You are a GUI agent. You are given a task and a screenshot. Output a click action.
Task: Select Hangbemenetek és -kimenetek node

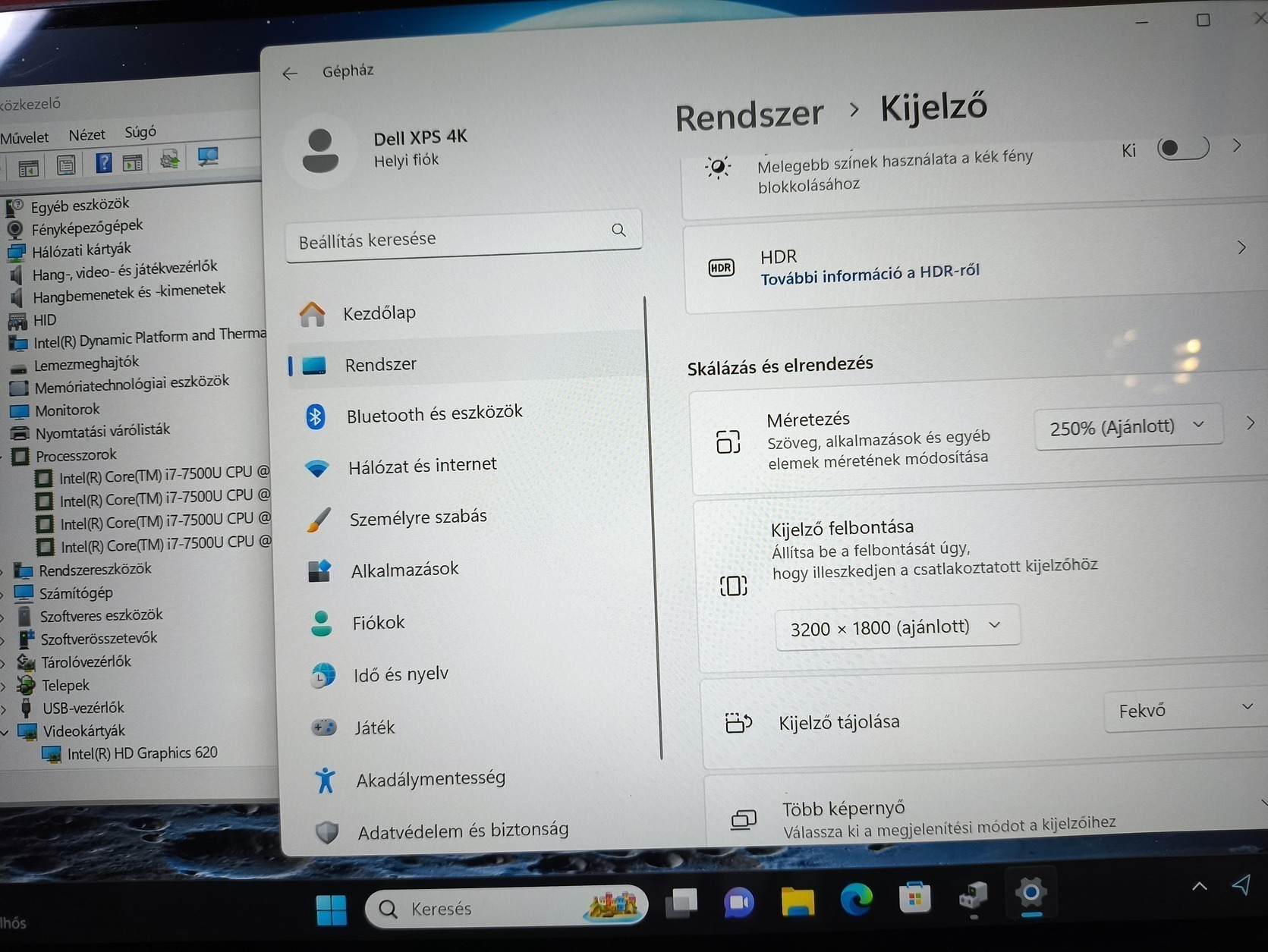click(x=129, y=292)
